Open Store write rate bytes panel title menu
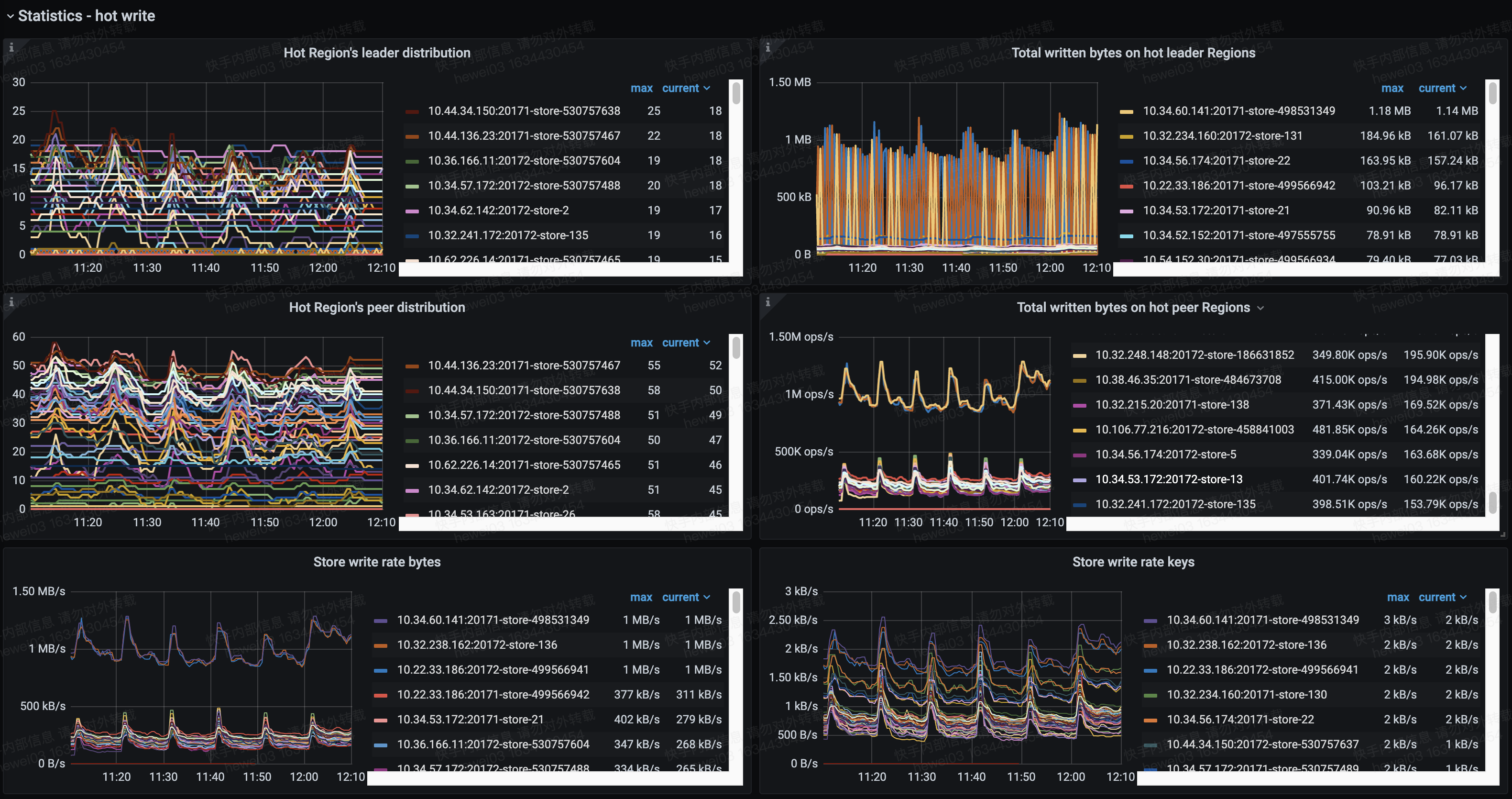The width and height of the screenshot is (1512, 799). (377, 562)
